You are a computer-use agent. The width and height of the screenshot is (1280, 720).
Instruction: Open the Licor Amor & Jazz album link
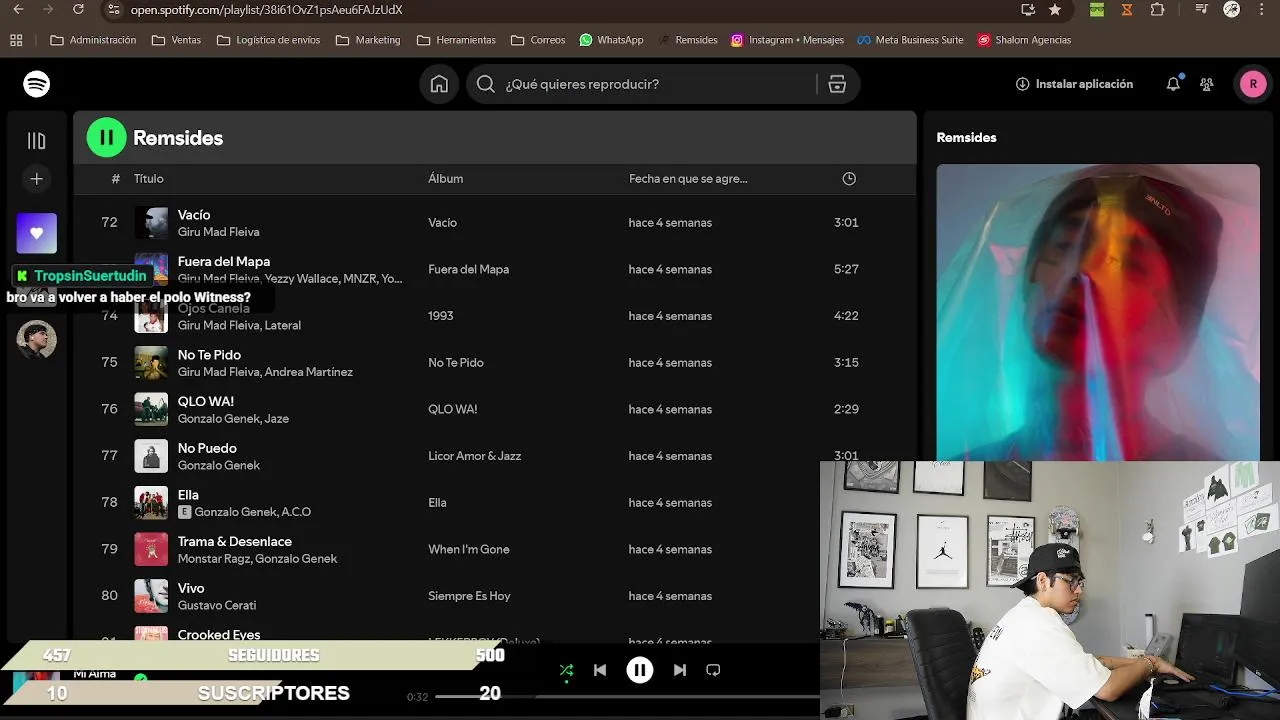pyautogui.click(x=474, y=456)
